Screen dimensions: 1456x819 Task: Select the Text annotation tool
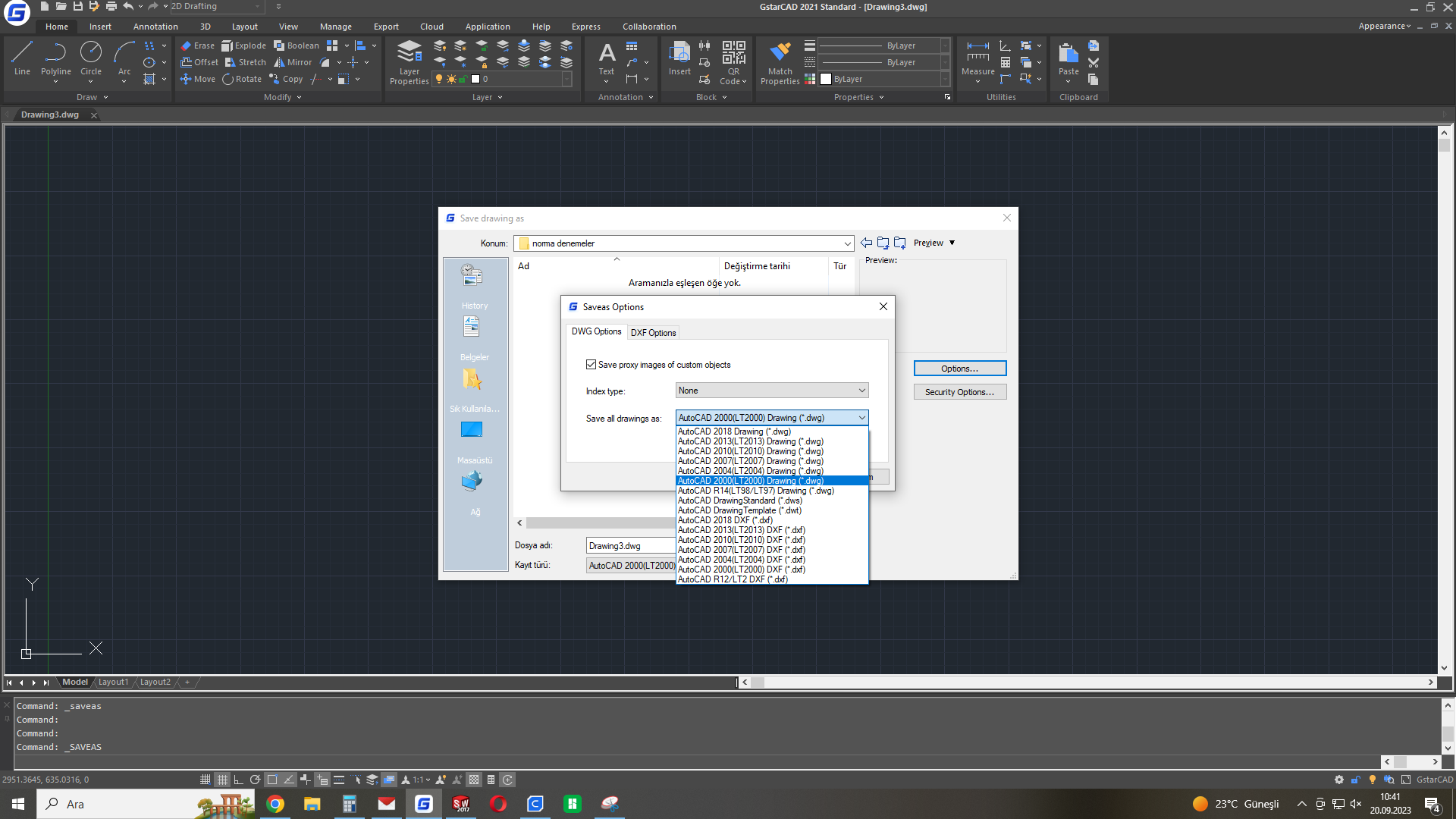(607, 58)
